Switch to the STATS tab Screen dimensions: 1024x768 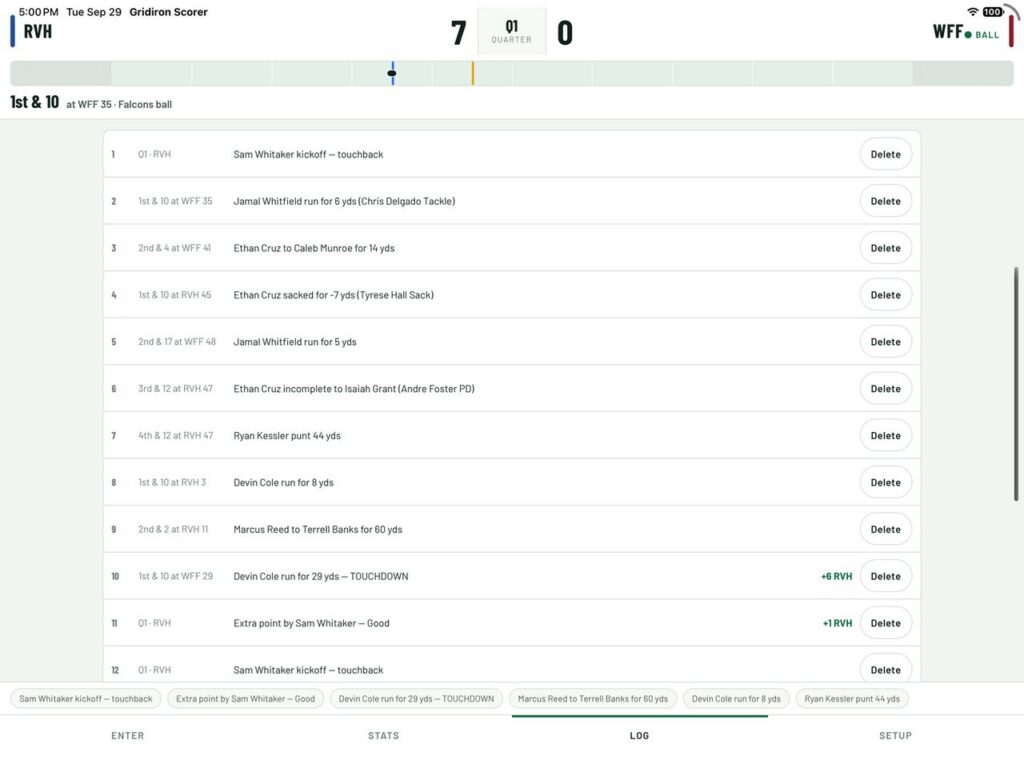pos(383,735)
